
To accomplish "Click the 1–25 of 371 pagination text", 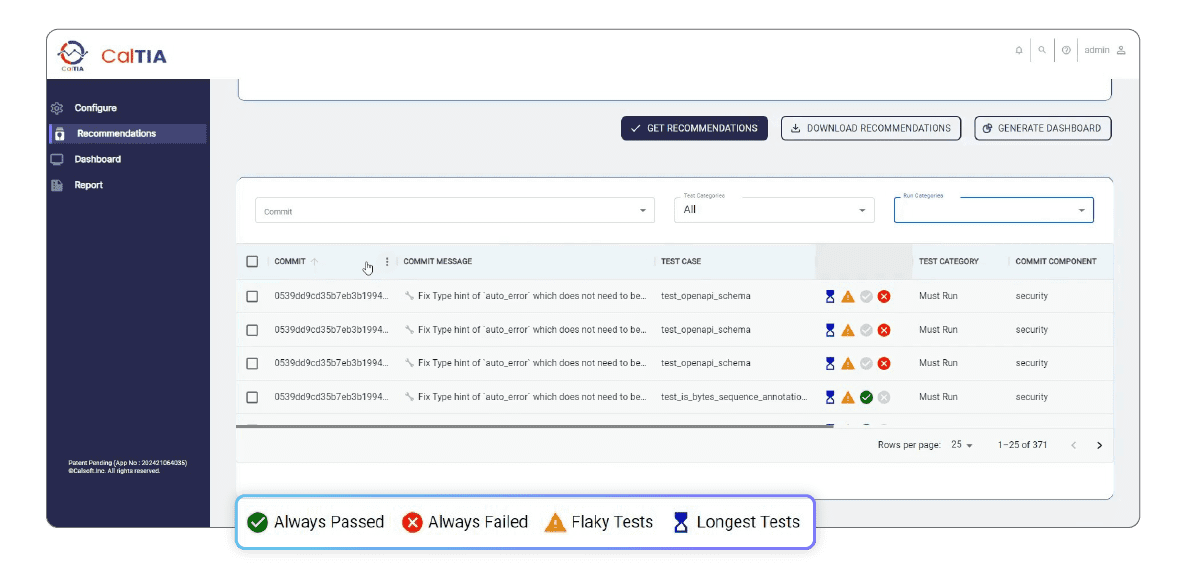I will coord(1022,445).
